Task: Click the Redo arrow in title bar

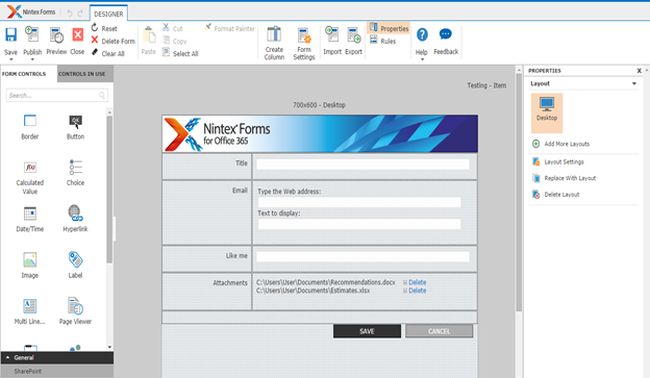Action: pos(80,13)
